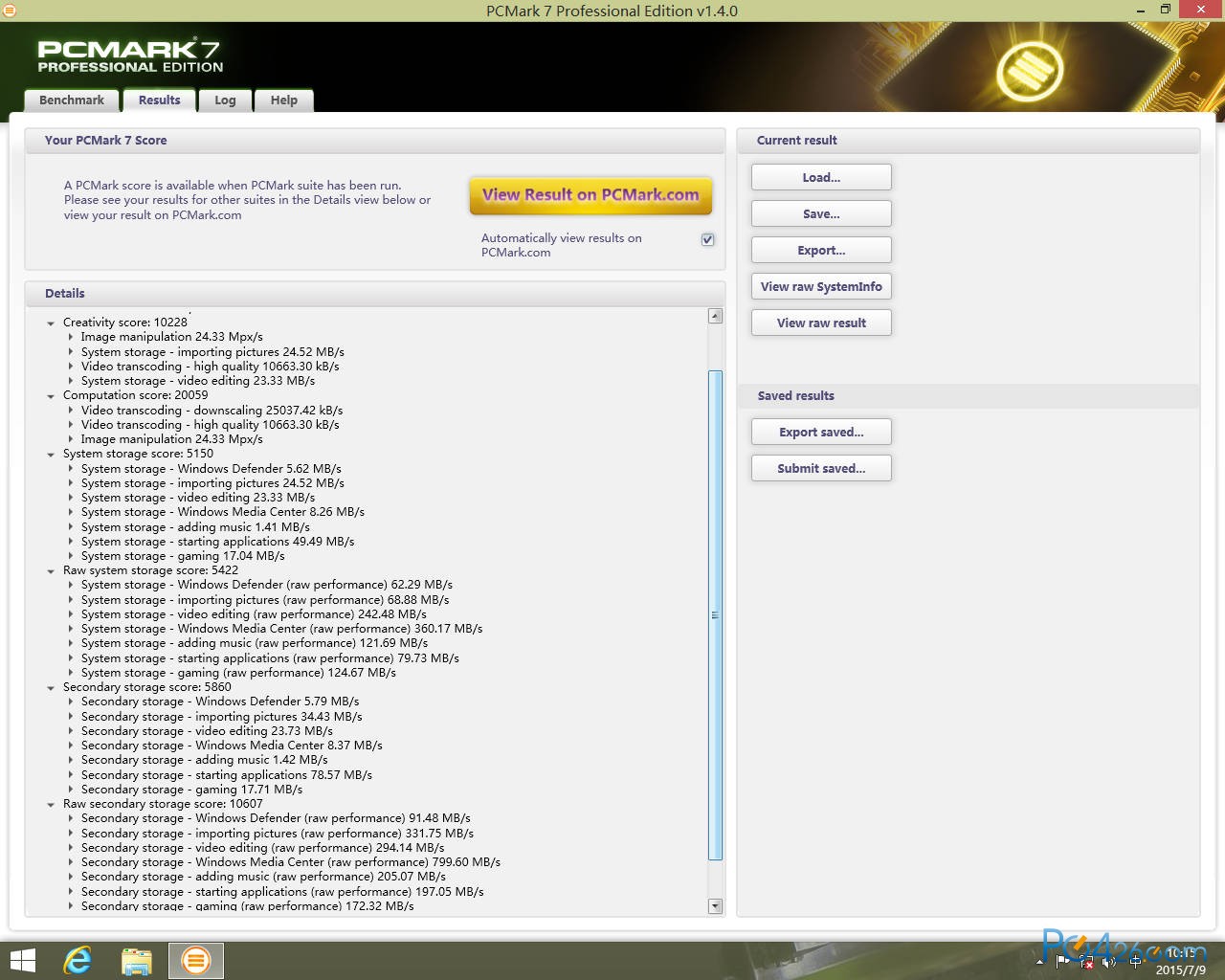Select Video transcoding - high quality row under Computation

(x=210, y=425)
